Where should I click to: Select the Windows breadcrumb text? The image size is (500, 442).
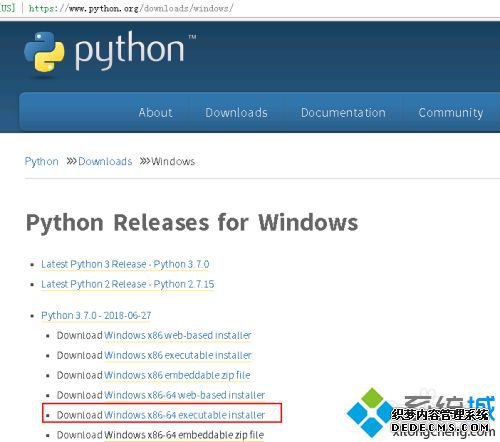[x=173, y=161]
